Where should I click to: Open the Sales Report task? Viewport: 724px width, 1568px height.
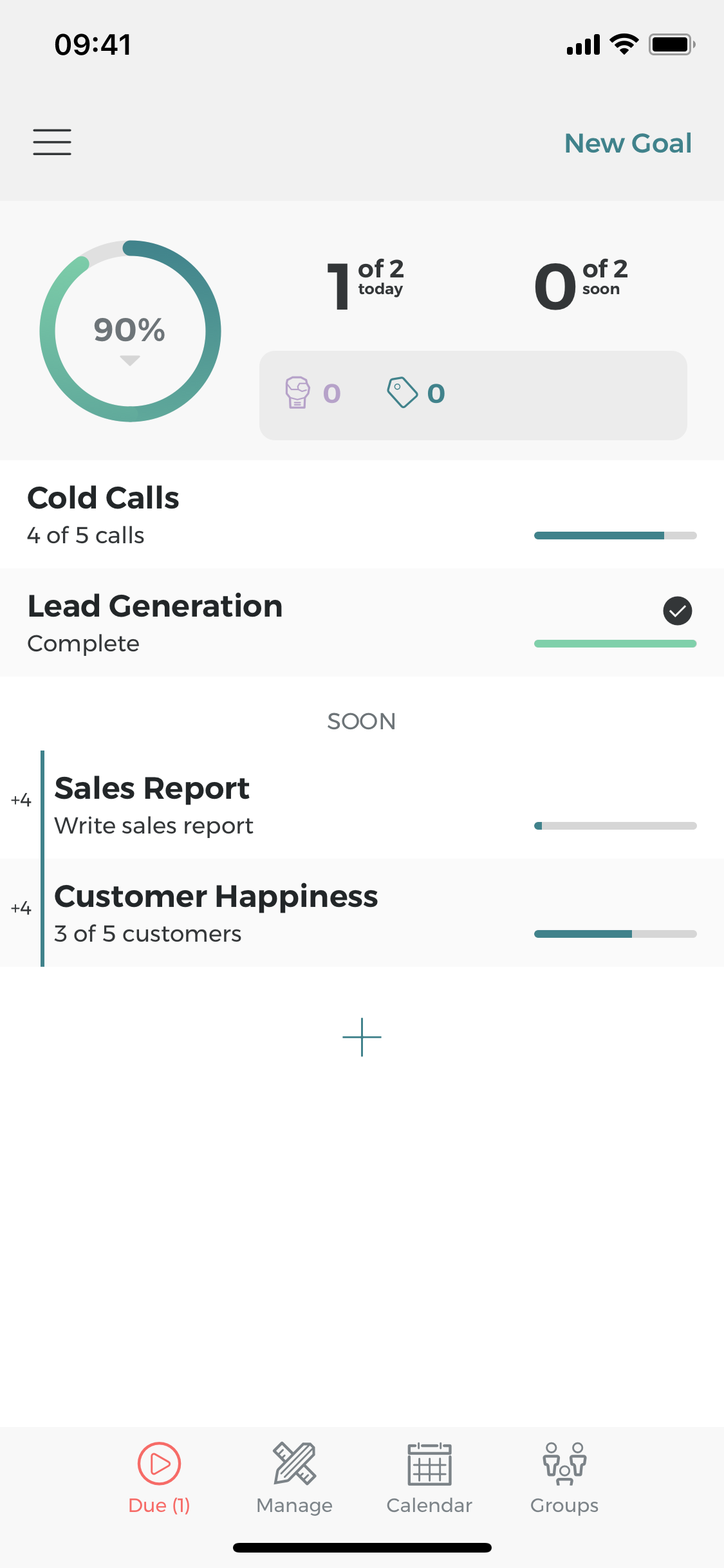click(257, 803)
